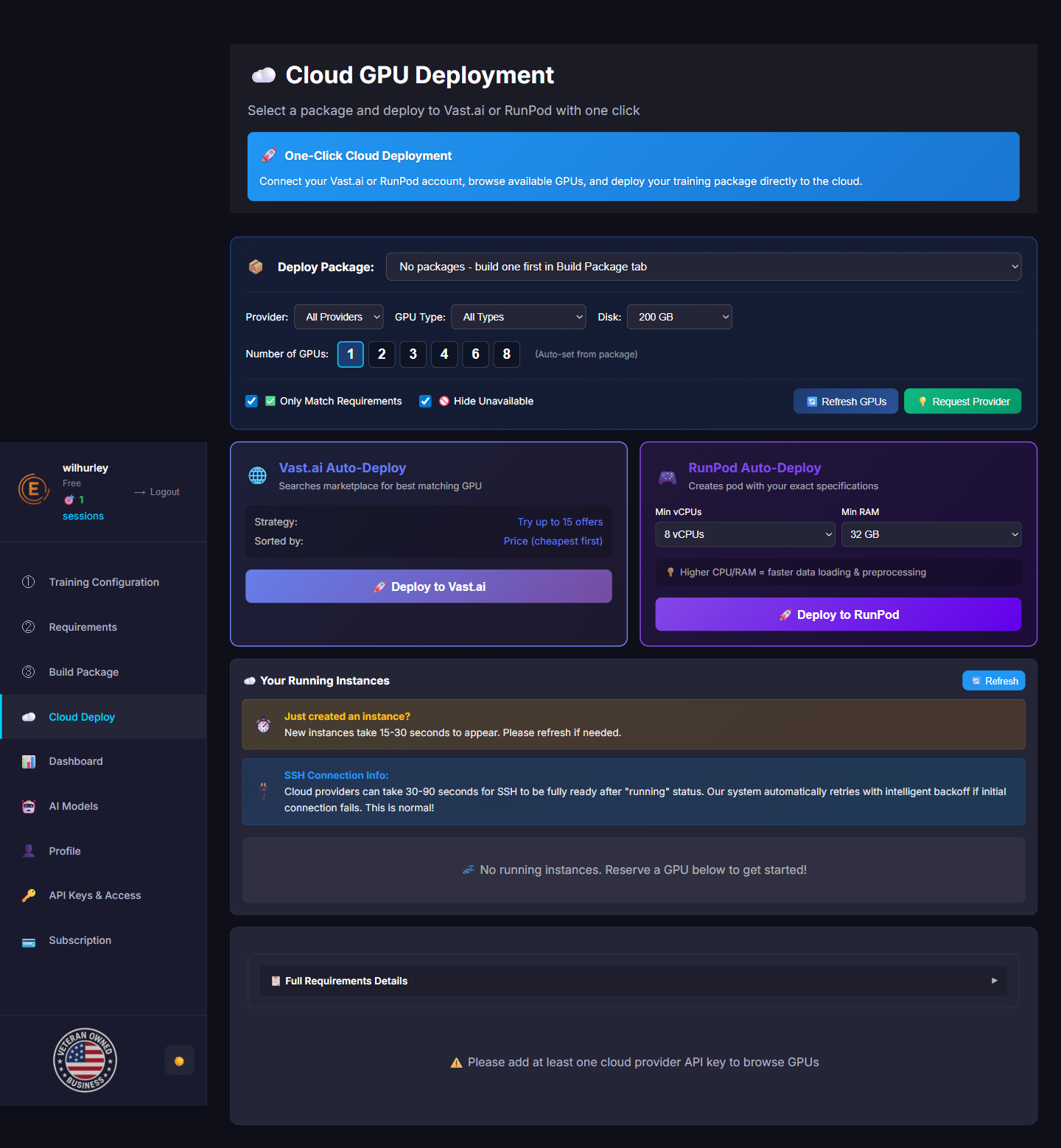Uncheck Only Match Requirements checkbox

coord(251,401)
